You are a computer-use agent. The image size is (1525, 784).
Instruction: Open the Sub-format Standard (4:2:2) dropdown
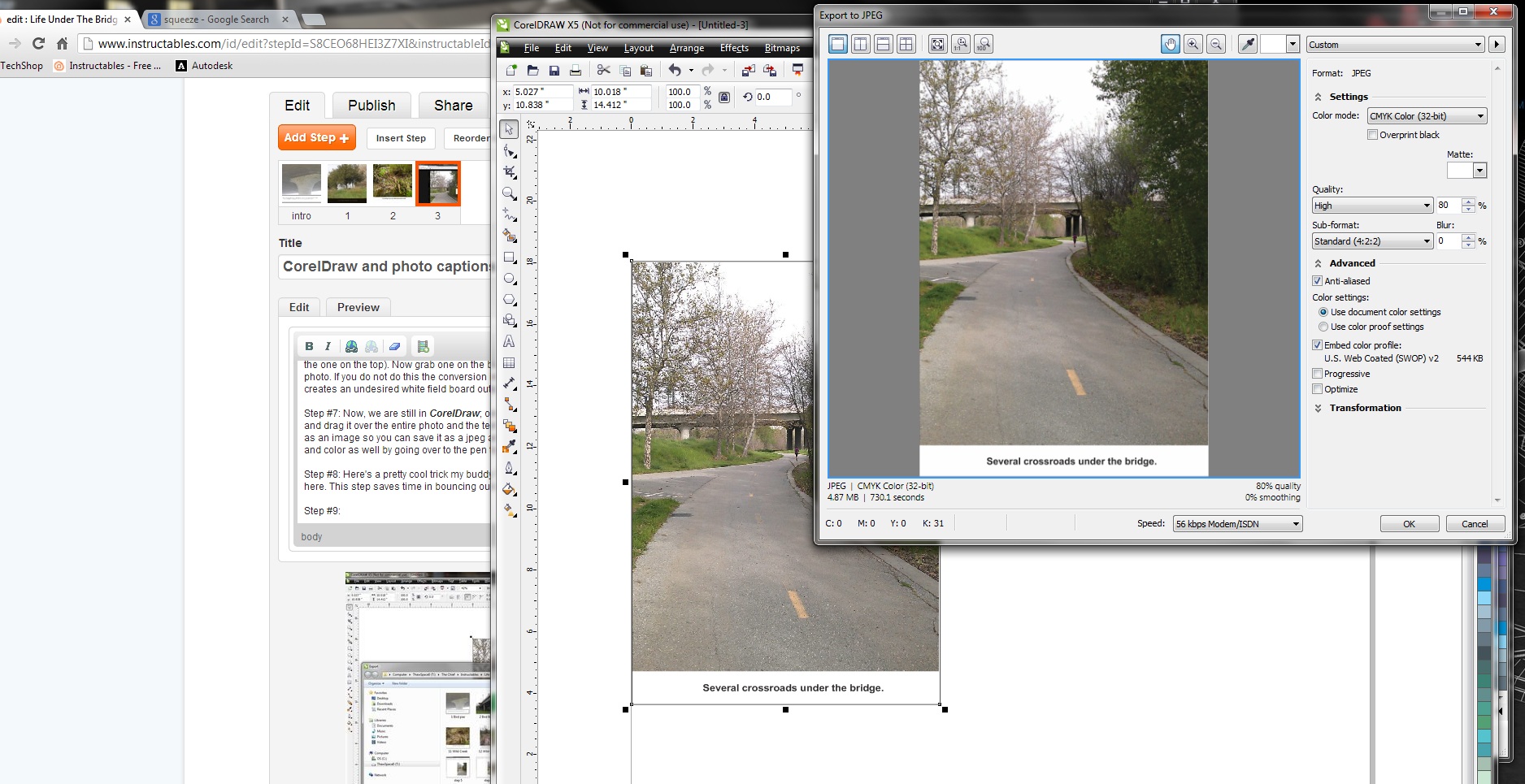pyautogui.click(x=1372, y=241)
